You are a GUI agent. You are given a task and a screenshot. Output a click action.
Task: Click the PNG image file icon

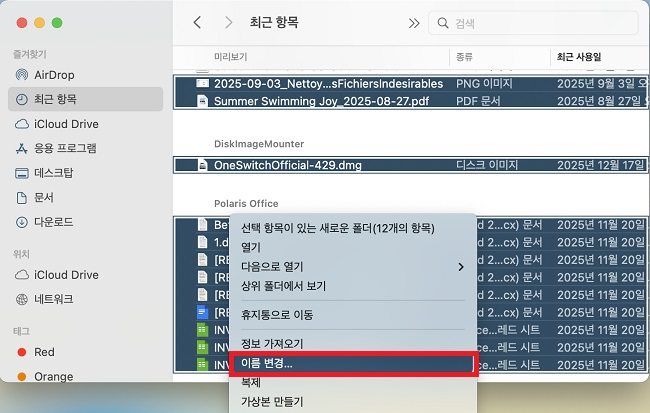(202, 83)
